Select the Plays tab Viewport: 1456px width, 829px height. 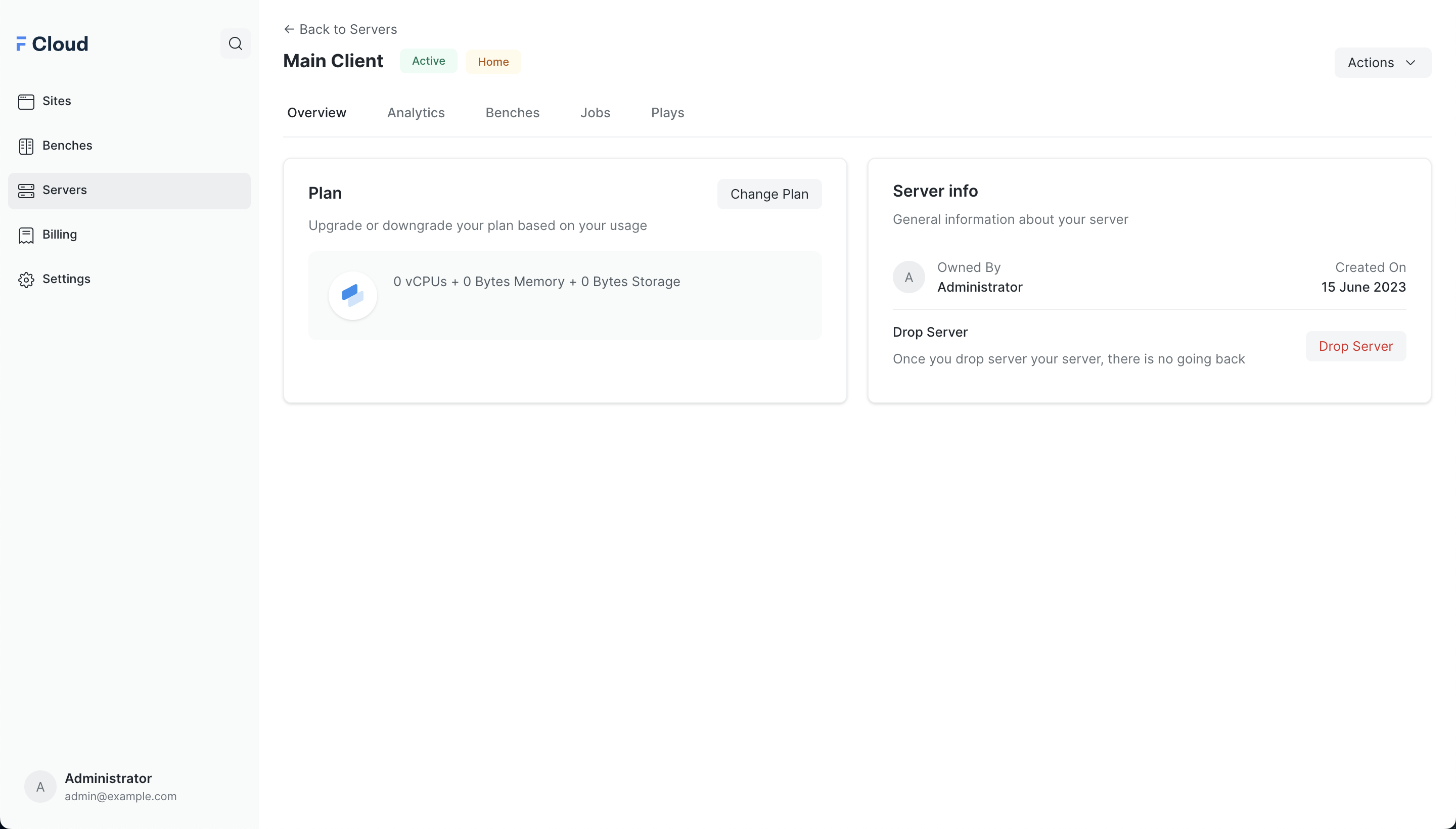coord(668,112)
